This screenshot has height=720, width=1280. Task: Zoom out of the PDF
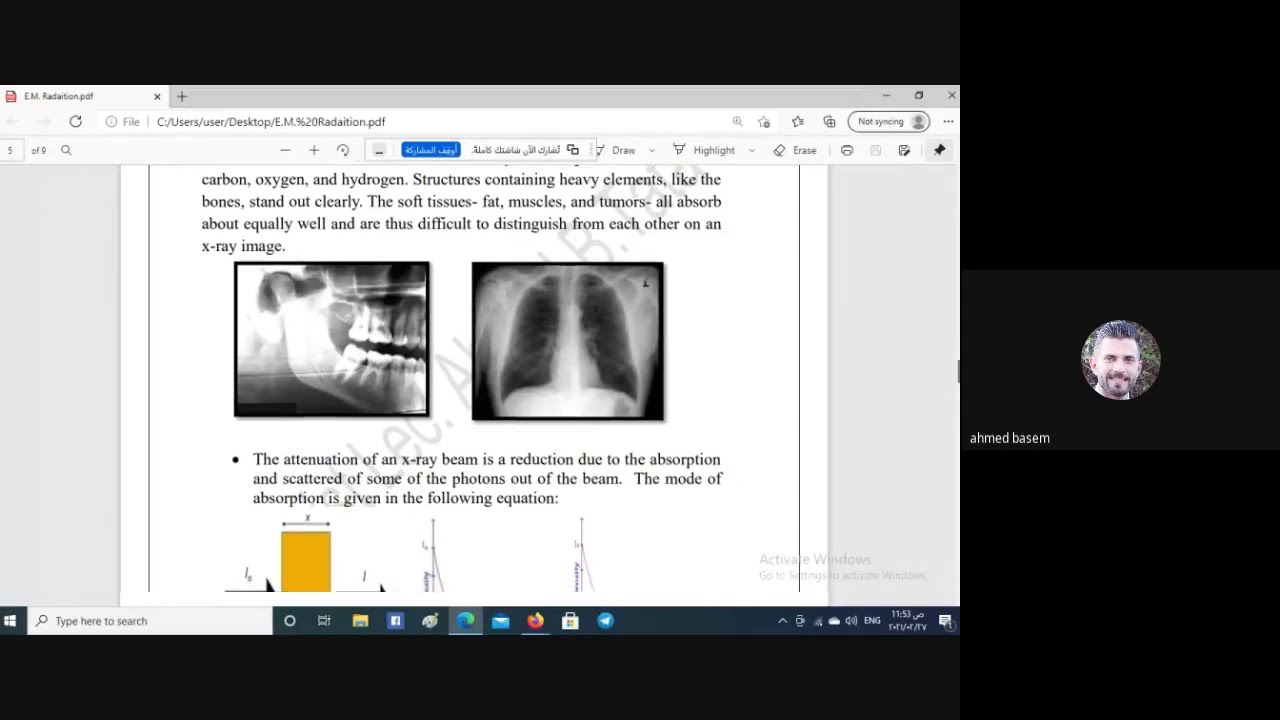point(285,150)
